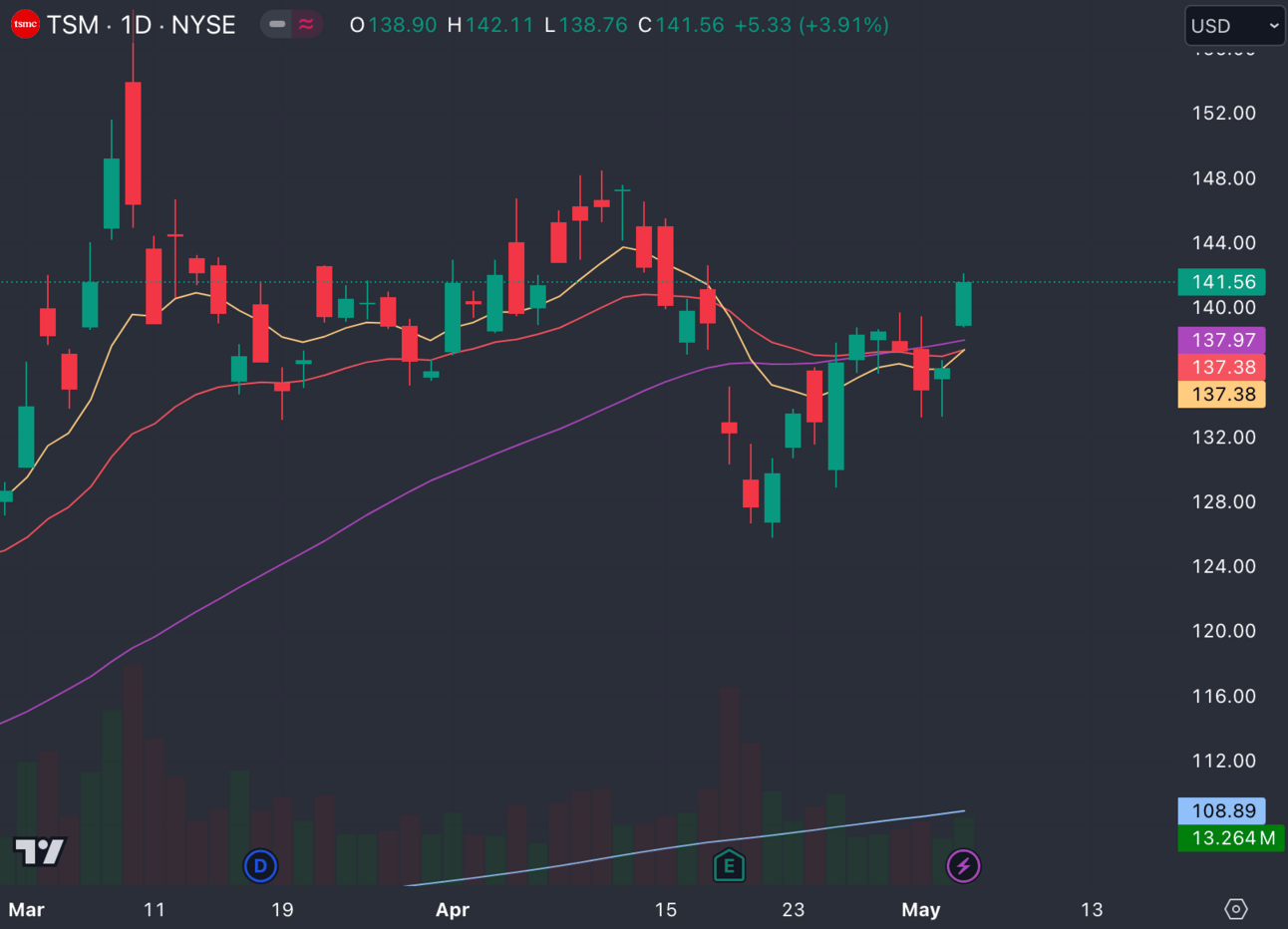This screenshot has height=929, width=1288.
Task: Click the 11 date label on time axis
Action: [155, 909]
